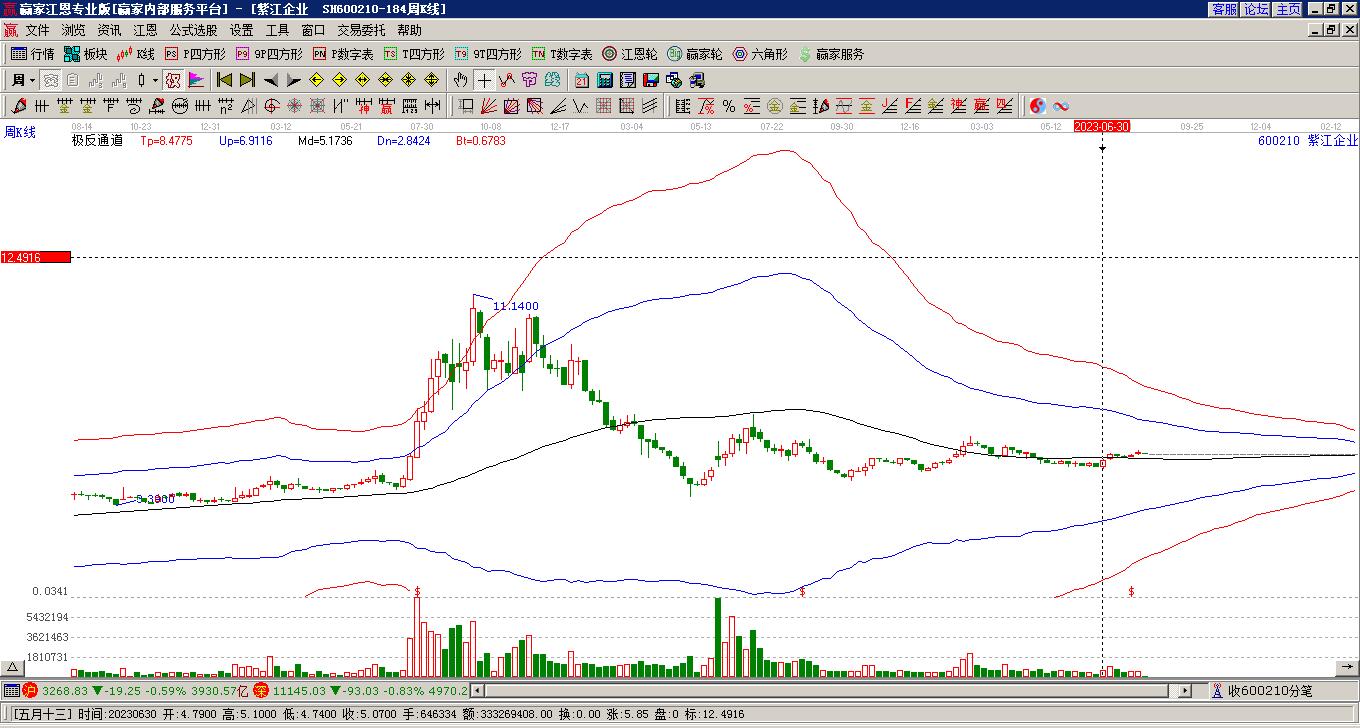Click the 论坛 forum link

1256,9
